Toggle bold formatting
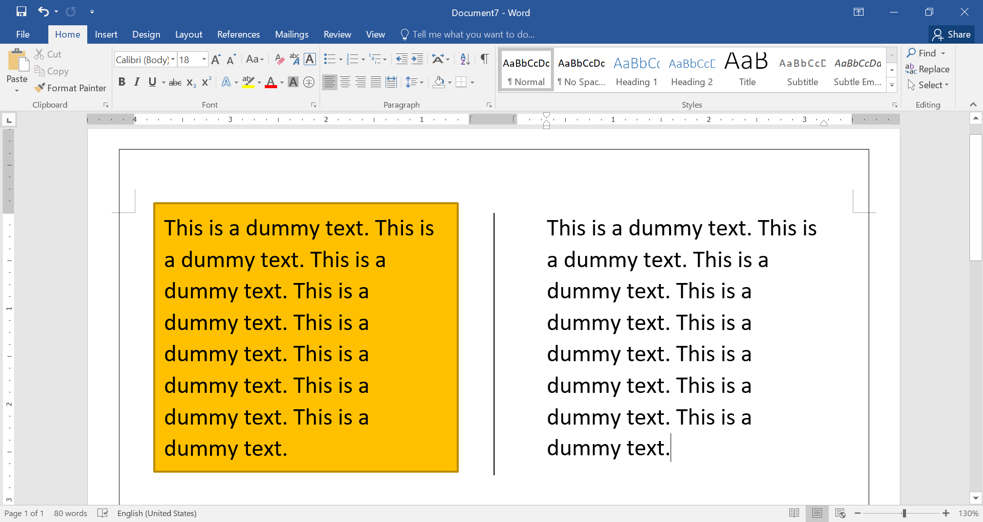This screenshot has width=983, height=522. 122,82
